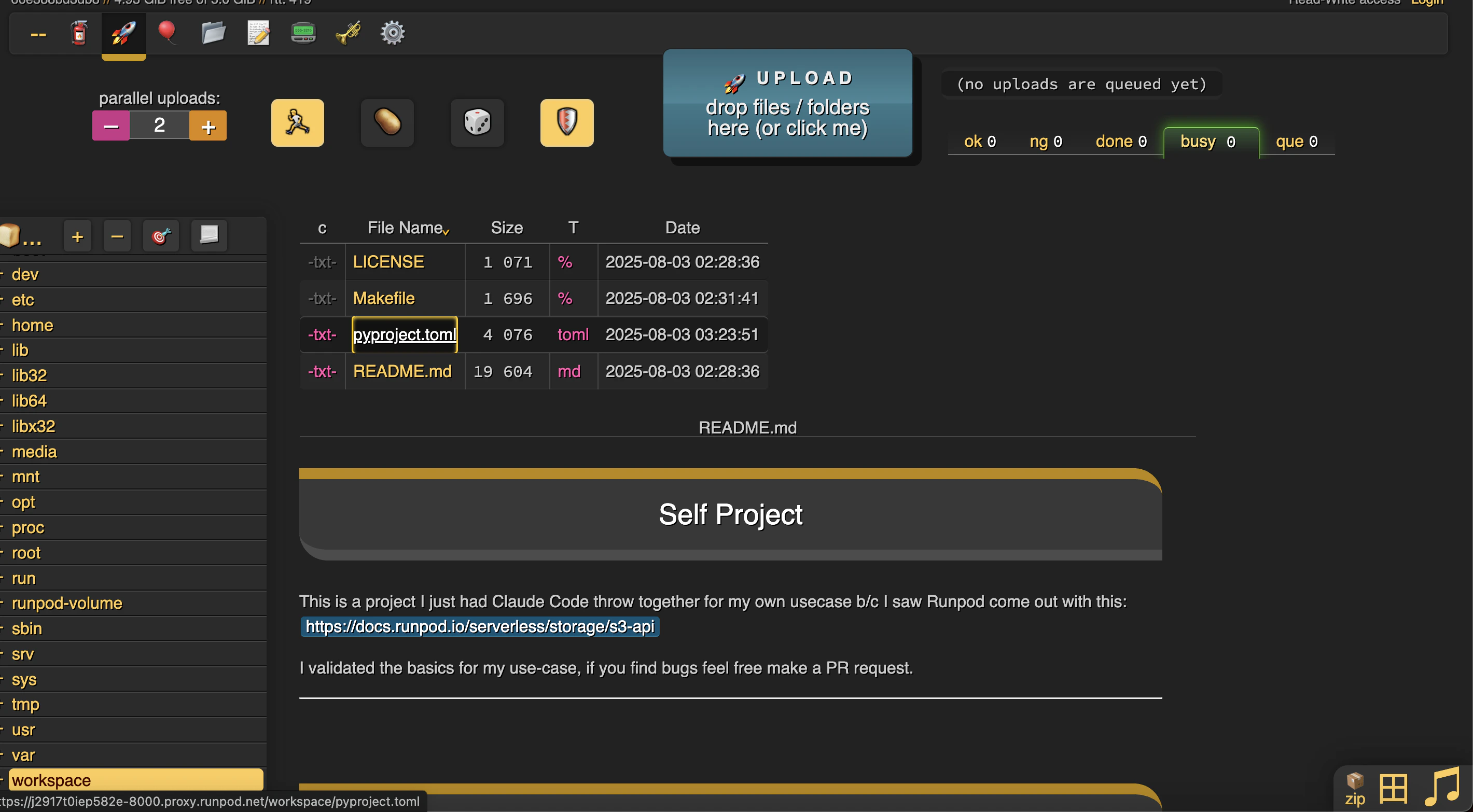
Task: Click the target icon in tree panel
Action: tap(161, 235)
